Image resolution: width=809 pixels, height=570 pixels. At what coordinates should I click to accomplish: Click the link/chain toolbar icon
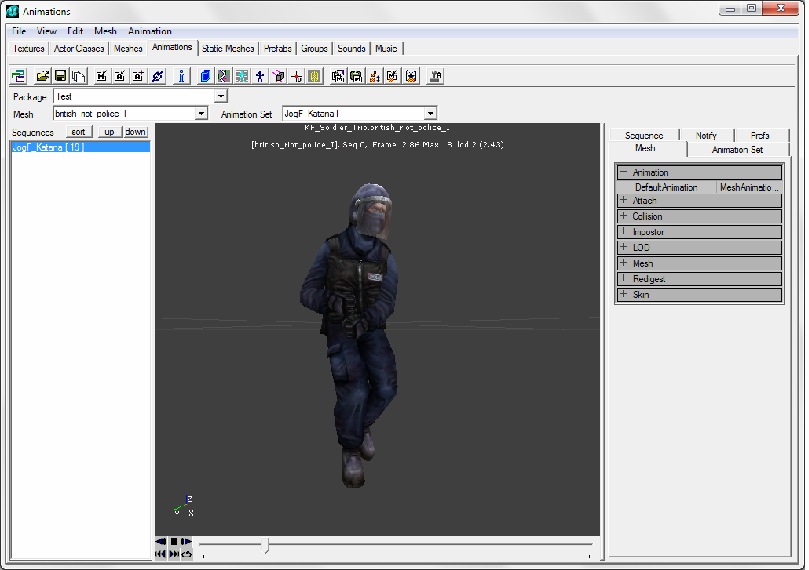pos(156,75)
